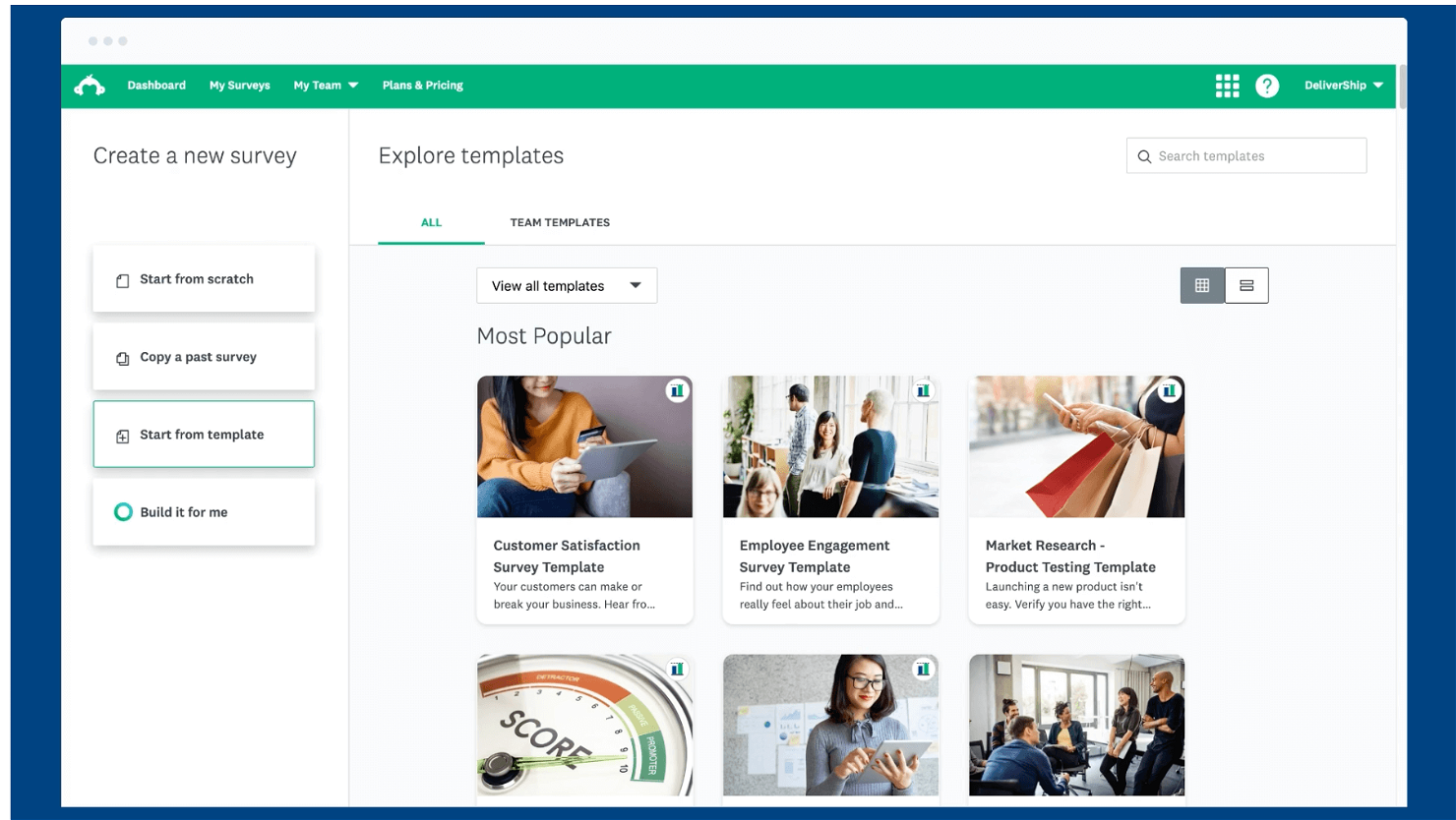Screen dimensions: 1456x820
Task: Click the shopping bags Market Research photo
Action: pyautogui.click(x=1076, y=446)
